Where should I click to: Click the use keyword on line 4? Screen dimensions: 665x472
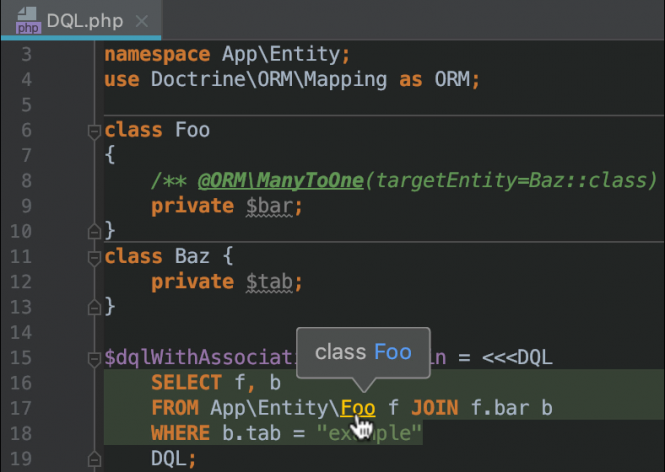pyautogui.click(x=122, y=80)
